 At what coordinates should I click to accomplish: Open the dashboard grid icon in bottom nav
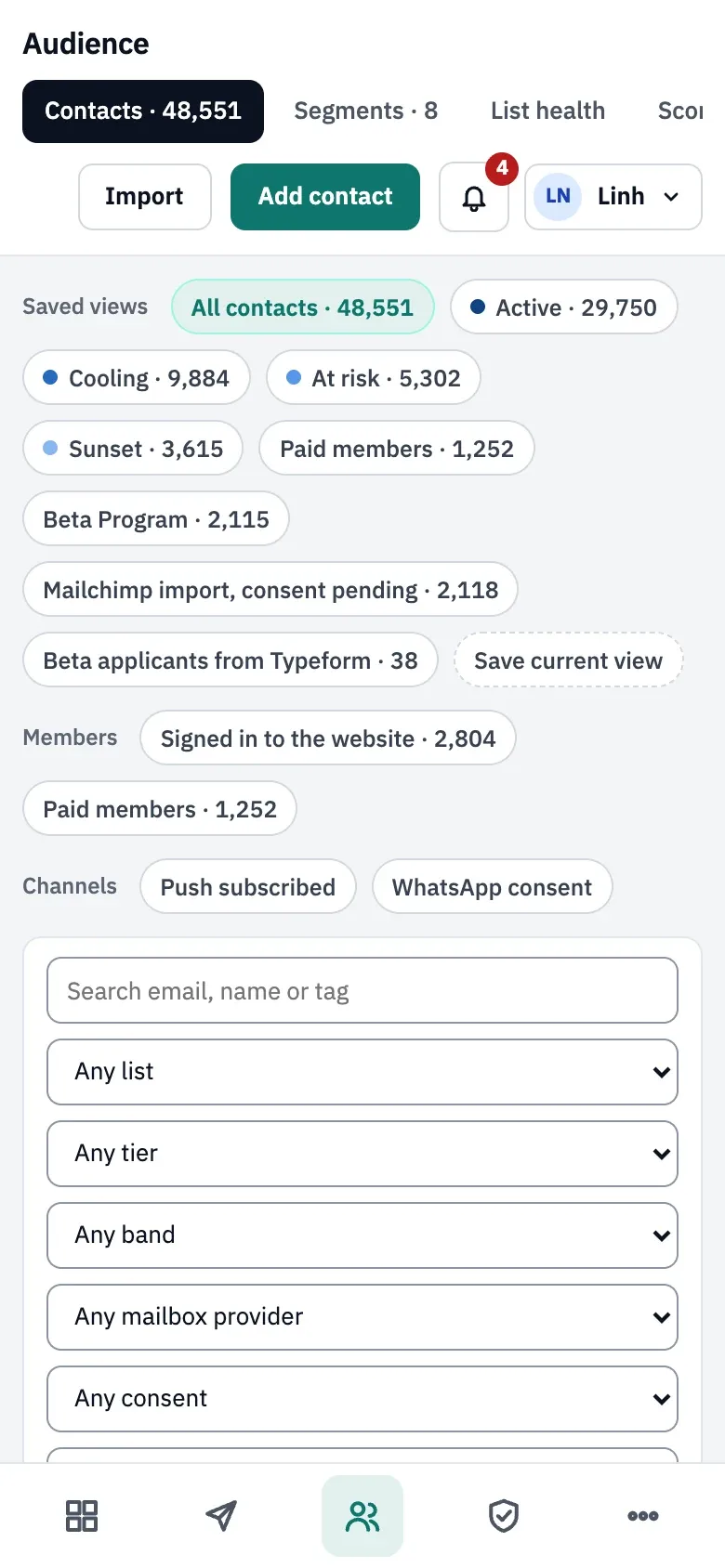82,1516
